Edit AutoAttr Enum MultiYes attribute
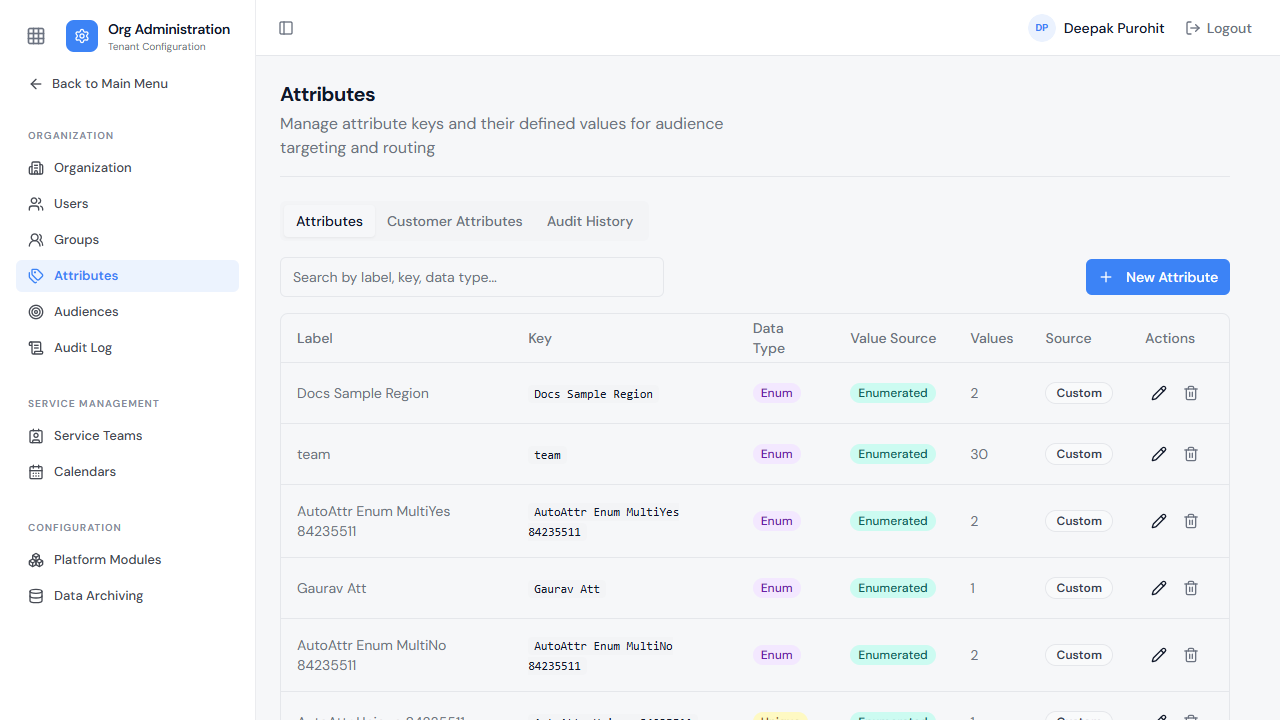The width and height of the screenshot is (1280, 720). click(1159, 521)
